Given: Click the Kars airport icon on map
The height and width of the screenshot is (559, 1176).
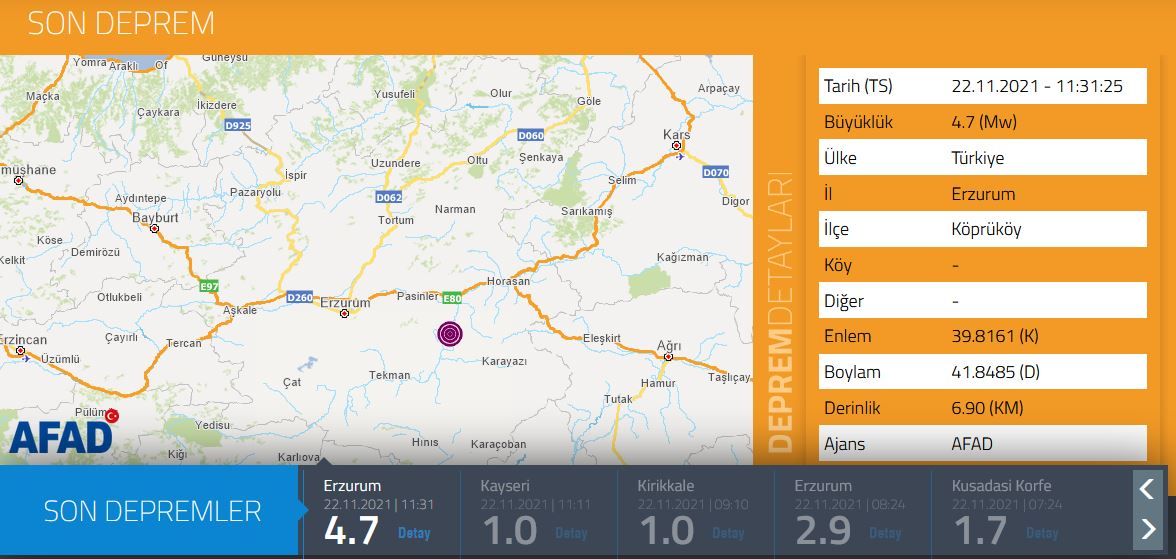Looking at the screenshot, I should coord(680,156).
